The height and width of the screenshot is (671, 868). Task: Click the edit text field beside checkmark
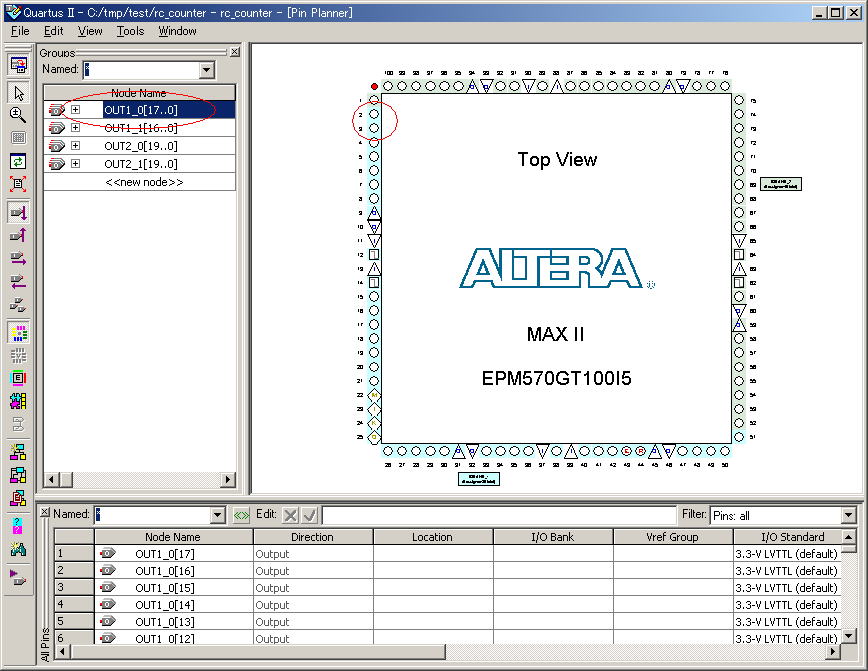[x=499, y=515]
